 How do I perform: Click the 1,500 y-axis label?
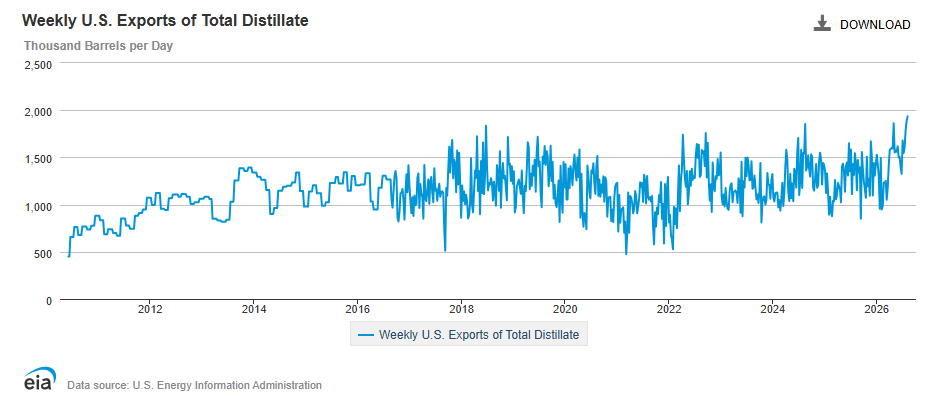(x=38, y=159)
